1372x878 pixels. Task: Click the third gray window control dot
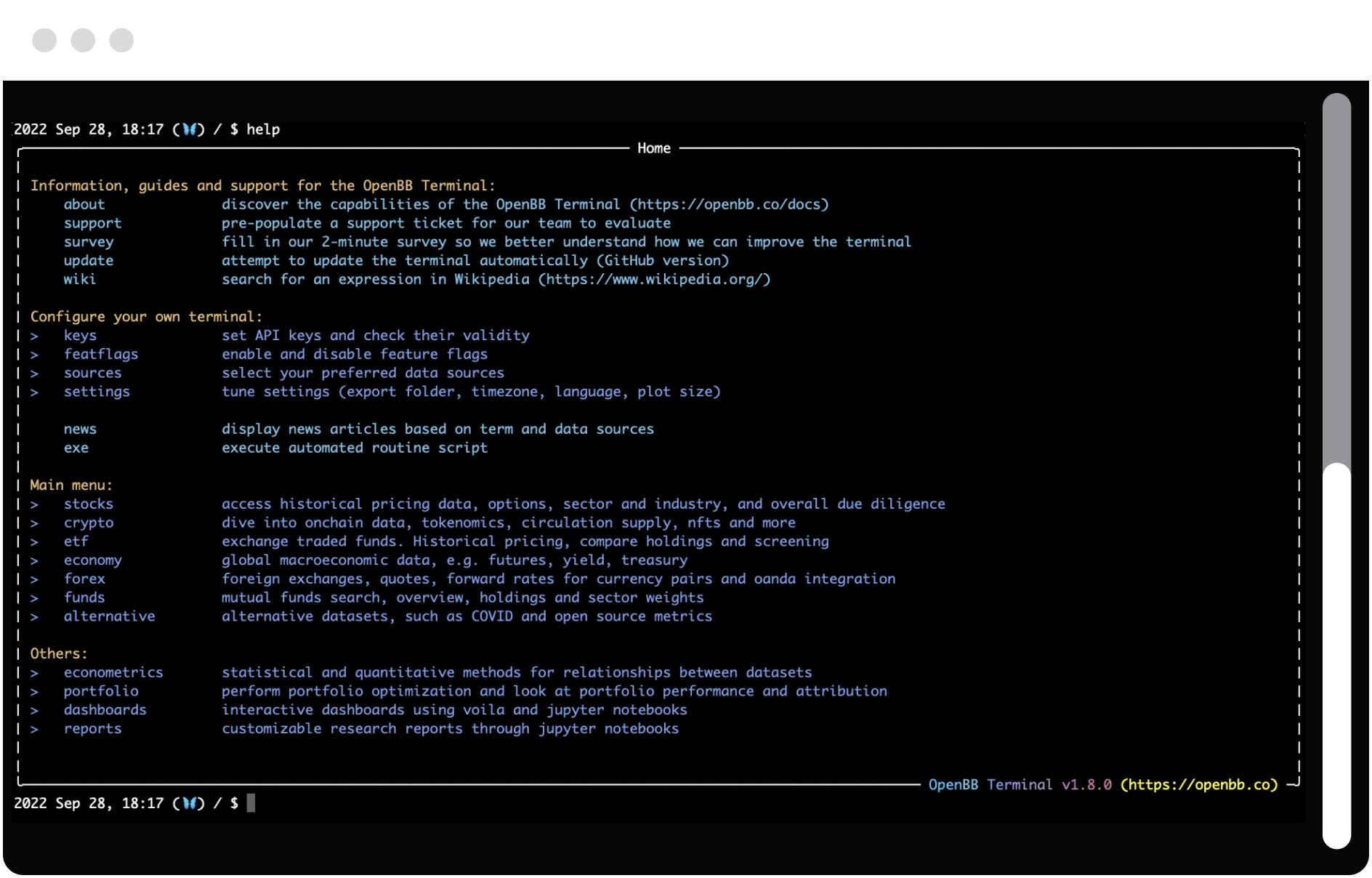pos(121,40)
